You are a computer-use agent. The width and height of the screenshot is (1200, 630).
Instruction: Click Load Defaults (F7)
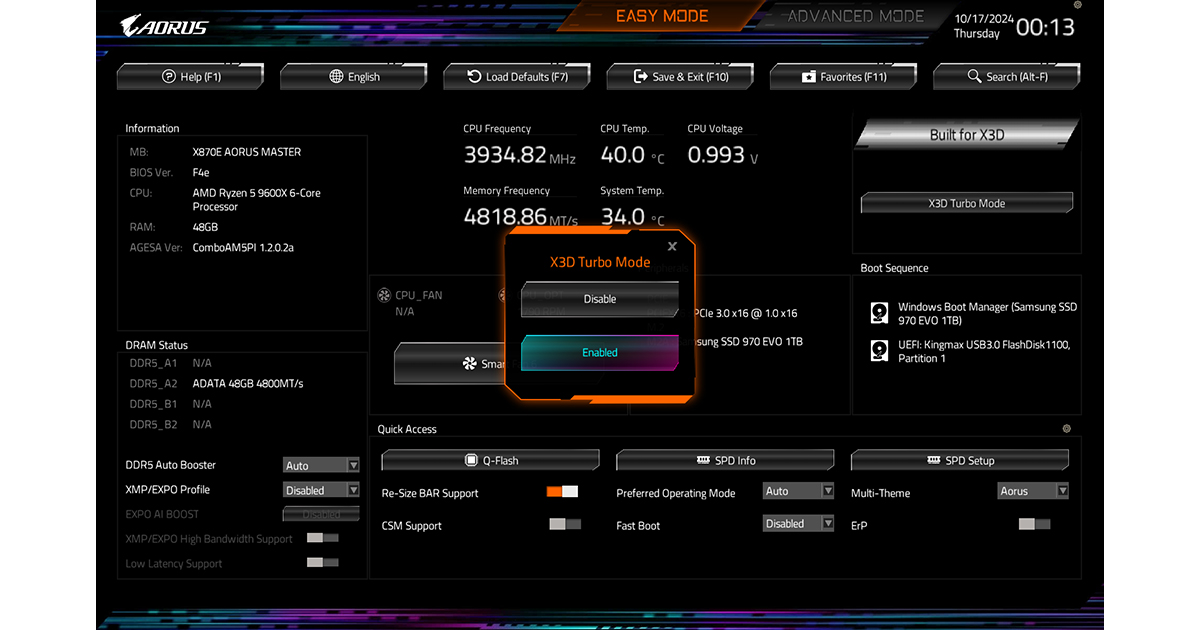click(x=518, y=77)
